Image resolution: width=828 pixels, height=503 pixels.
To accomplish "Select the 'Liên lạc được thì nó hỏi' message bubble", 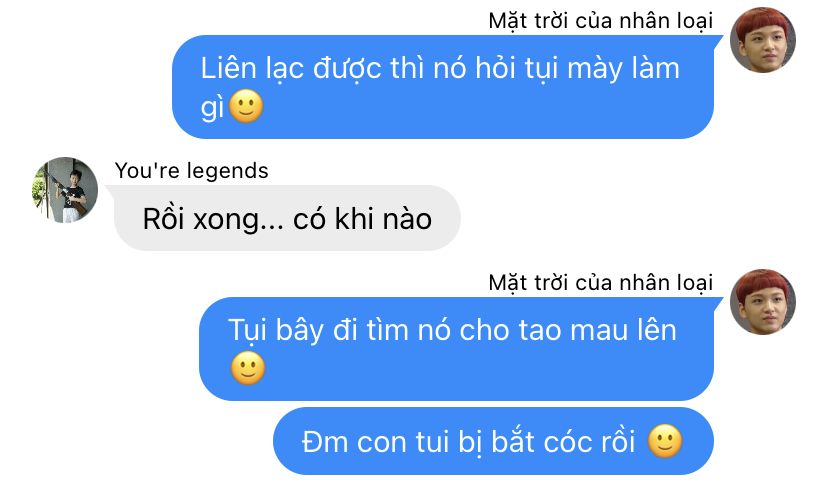I will click(x=443, y=87).
